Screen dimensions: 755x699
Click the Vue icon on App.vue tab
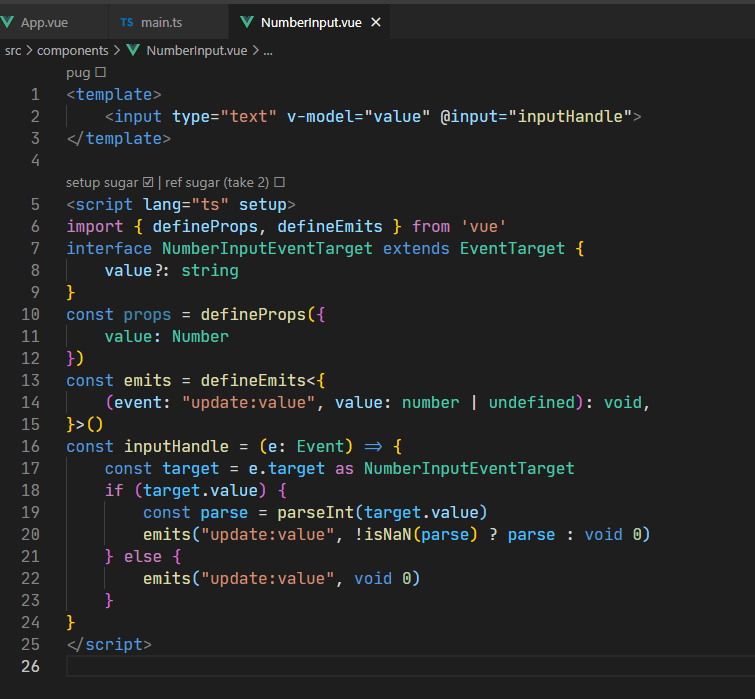(x=7, y=22)
